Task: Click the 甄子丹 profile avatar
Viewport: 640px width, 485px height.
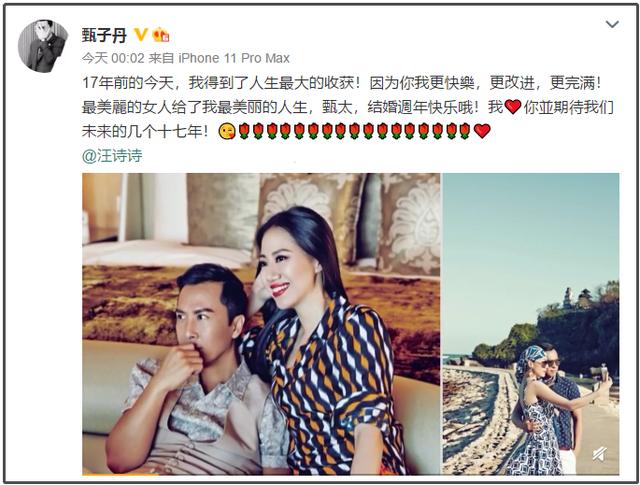Action: tap(43, 46)
